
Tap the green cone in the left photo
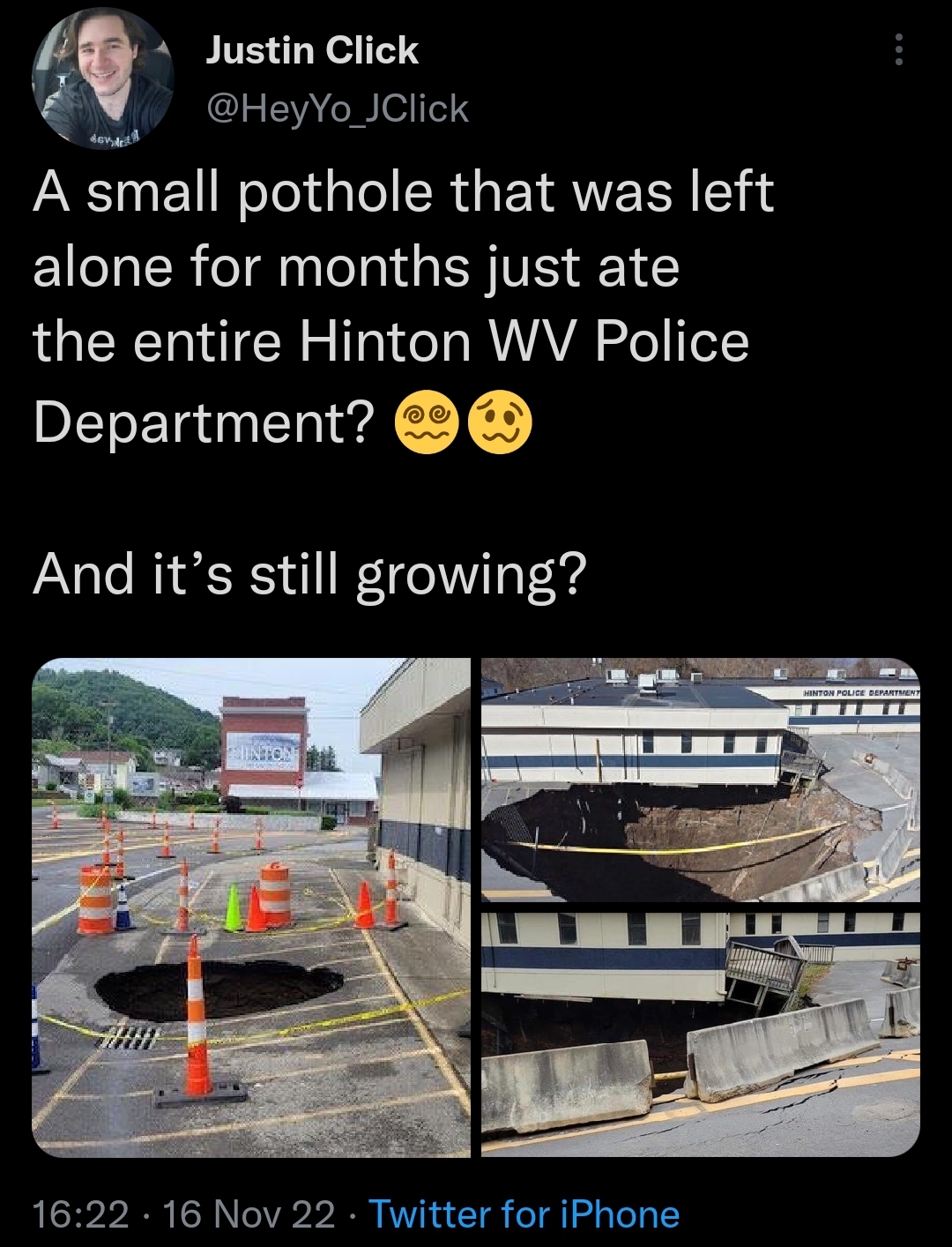coord(233,907)
